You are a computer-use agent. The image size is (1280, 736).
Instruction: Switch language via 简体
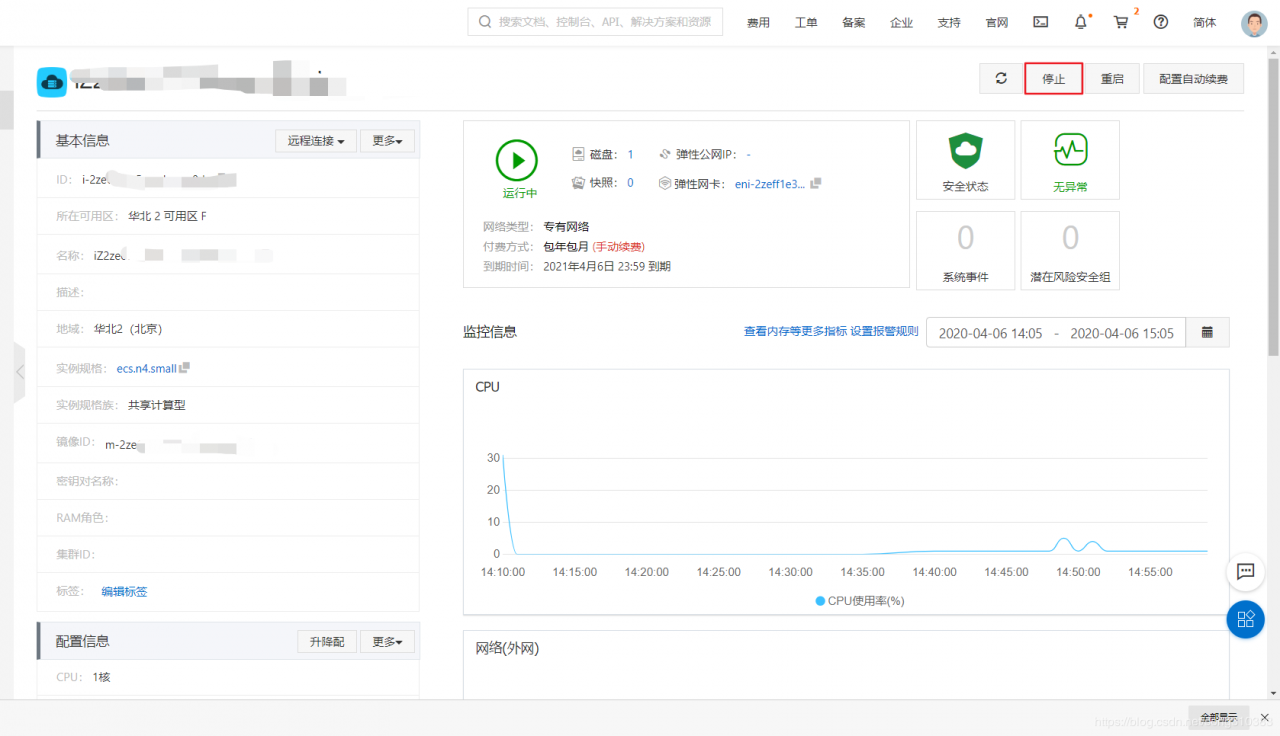click(1205, 23)
